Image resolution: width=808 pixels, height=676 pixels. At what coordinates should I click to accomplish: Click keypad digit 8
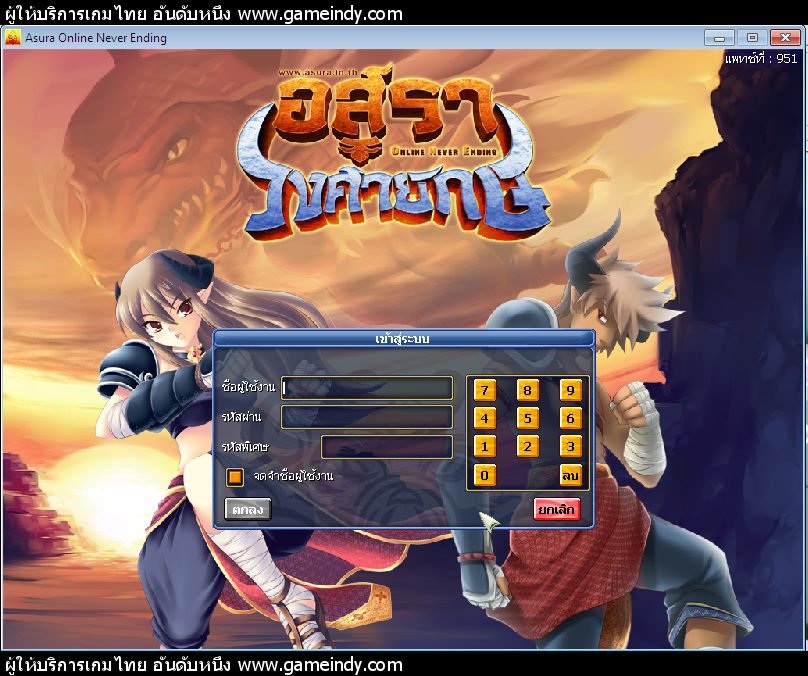tap(527, 391)
